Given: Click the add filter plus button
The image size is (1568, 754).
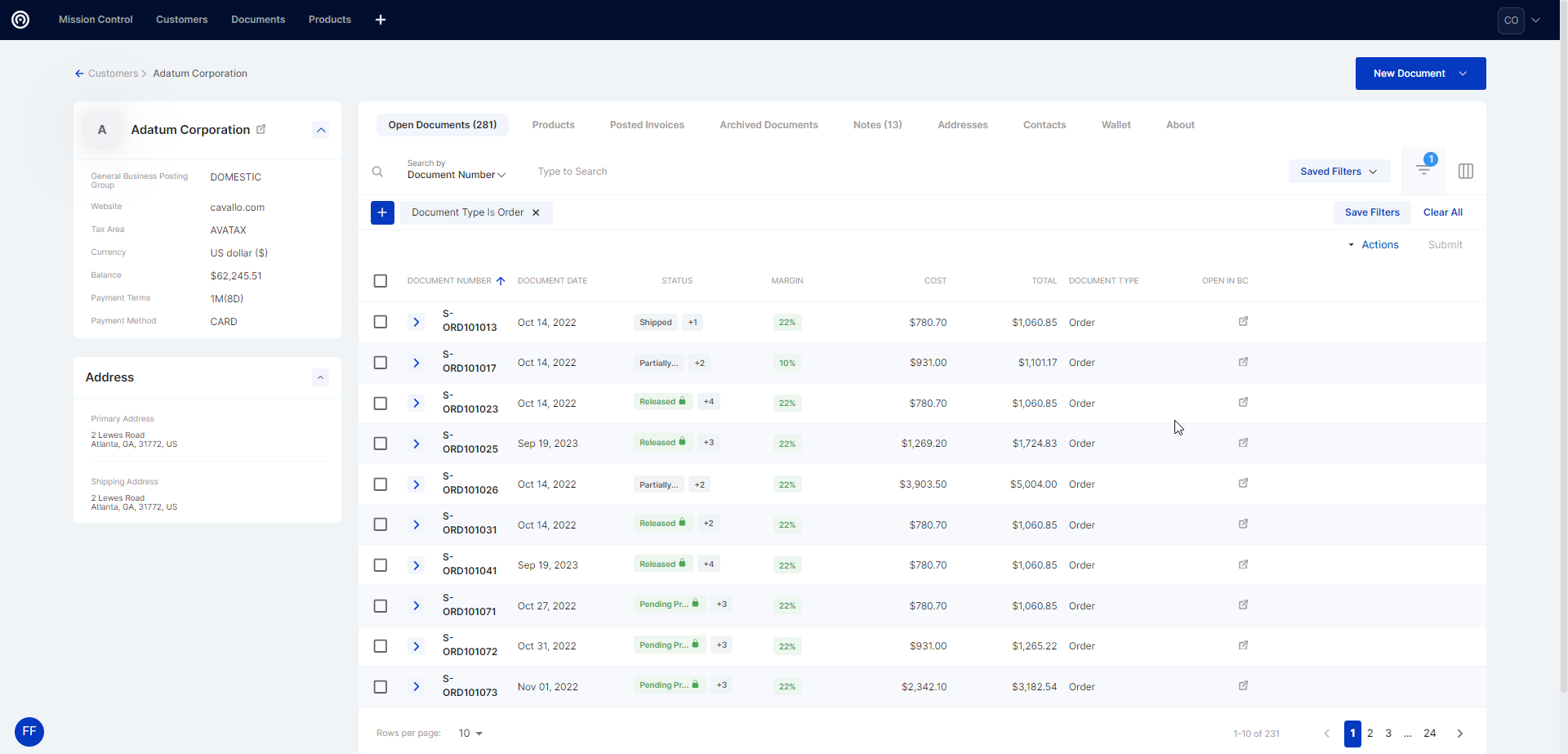Looking at the screenshot, I should click(382, 212).
